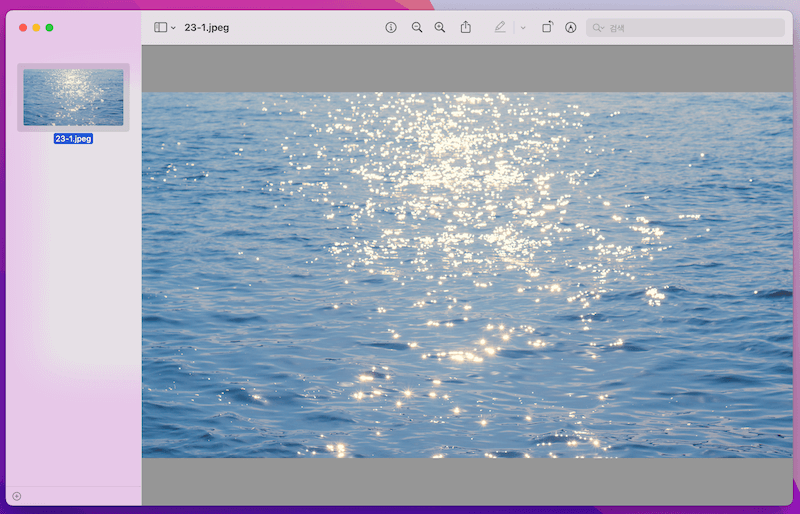
Task: Open search options magnifier dropdown
Action: 598,28
